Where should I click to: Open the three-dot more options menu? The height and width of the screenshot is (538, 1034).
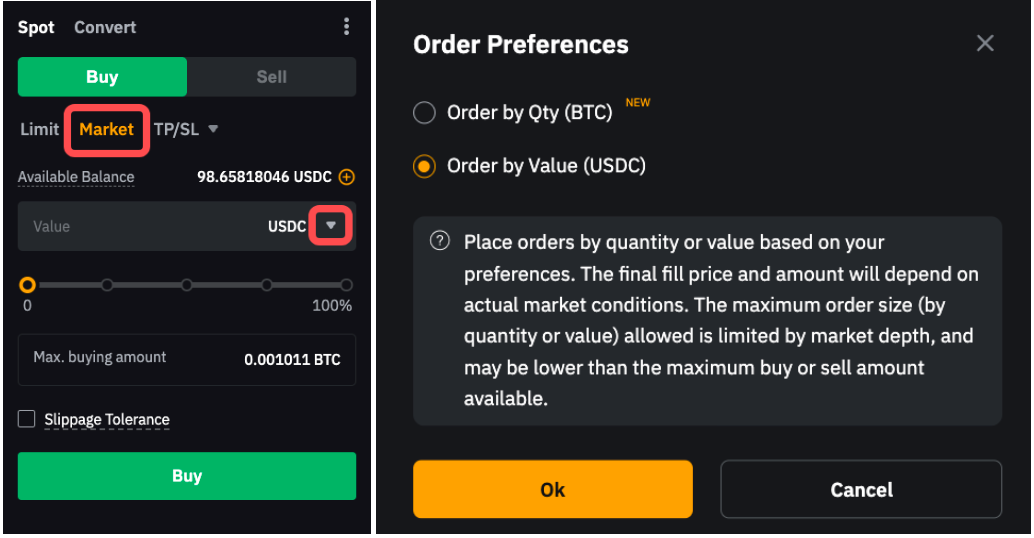346,27
